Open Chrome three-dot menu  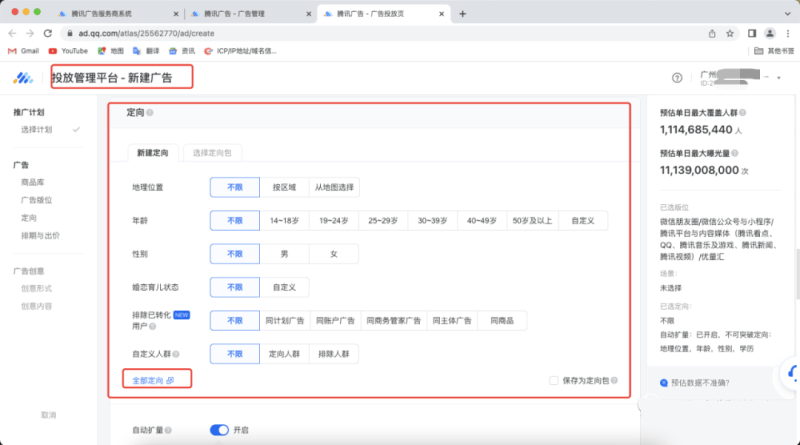(x=788, y=34)
